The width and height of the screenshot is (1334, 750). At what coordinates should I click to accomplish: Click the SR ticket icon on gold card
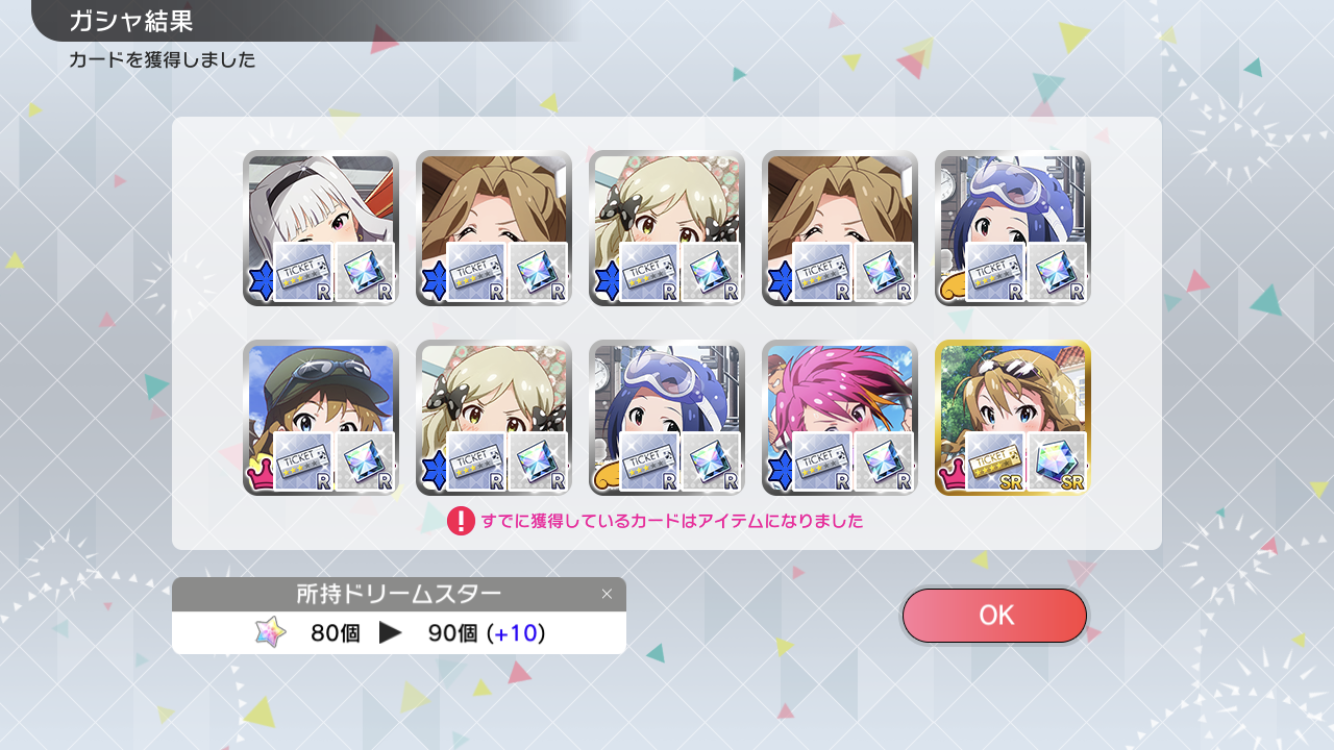pyautogui.click(x=995, y=462)
